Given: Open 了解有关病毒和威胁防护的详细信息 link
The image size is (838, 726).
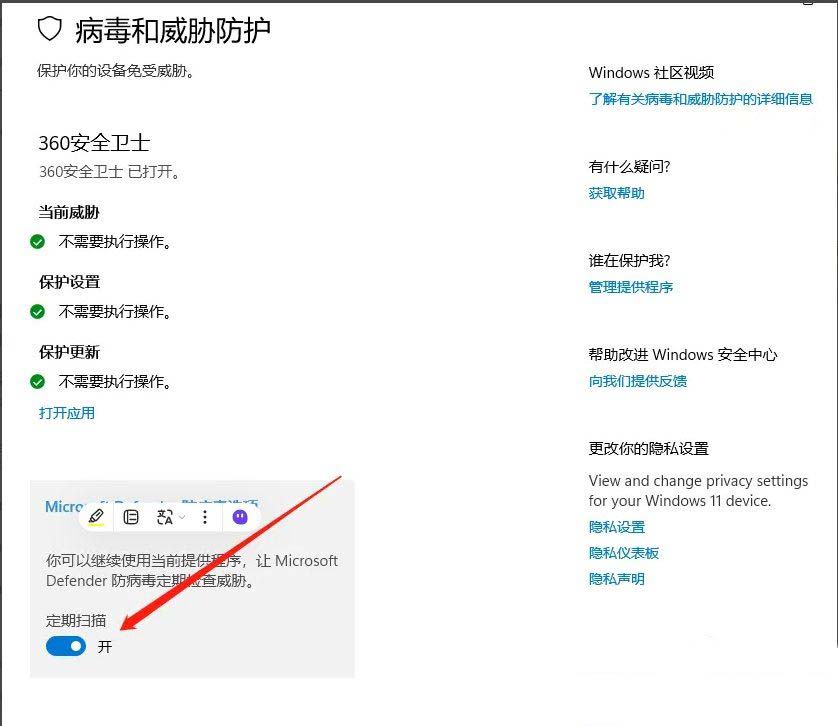Looking at the screenshot, I should click(x=701, y=99).
